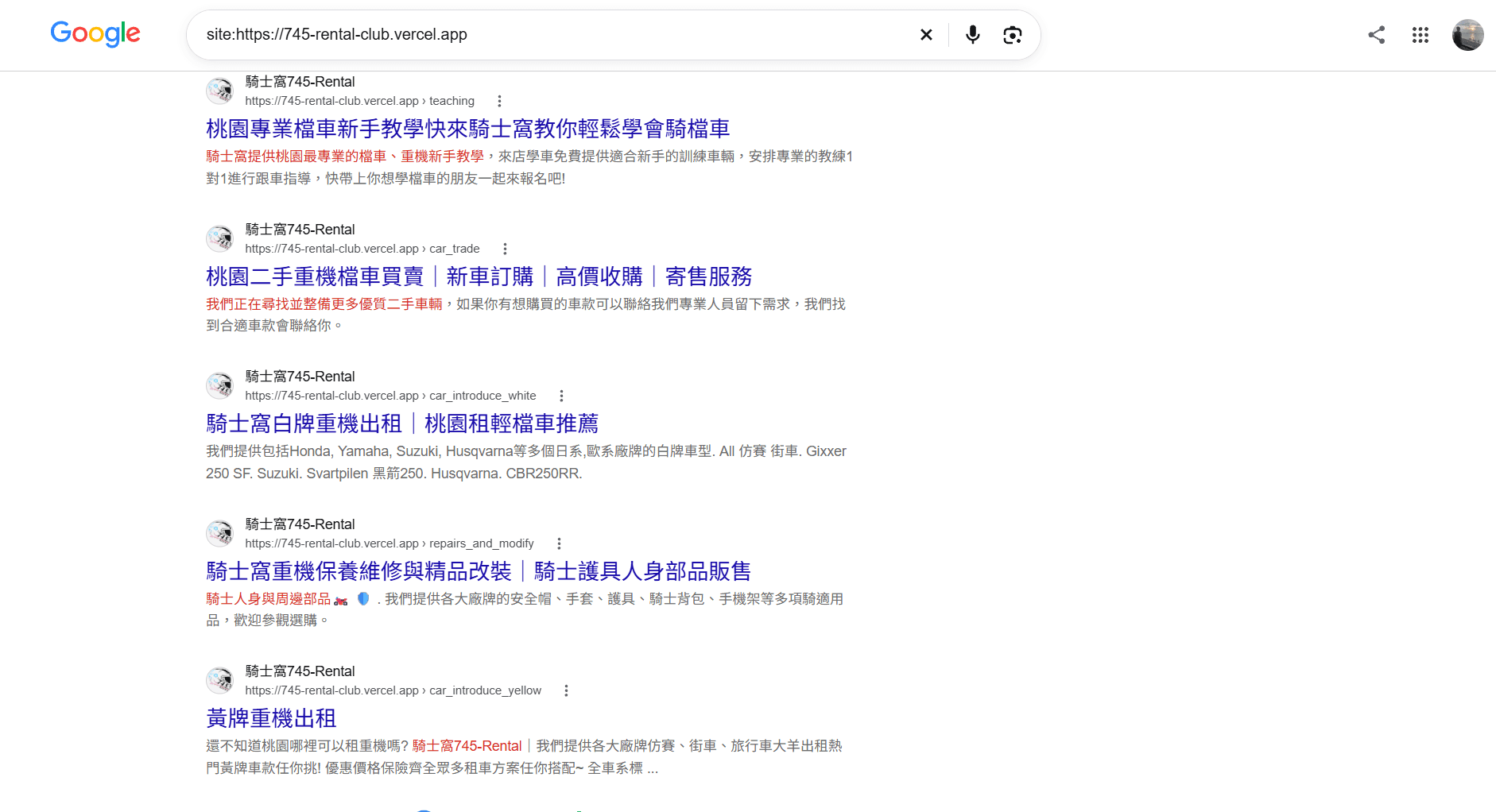Open more options for the repairs_and_modify result

coord(559,543)
